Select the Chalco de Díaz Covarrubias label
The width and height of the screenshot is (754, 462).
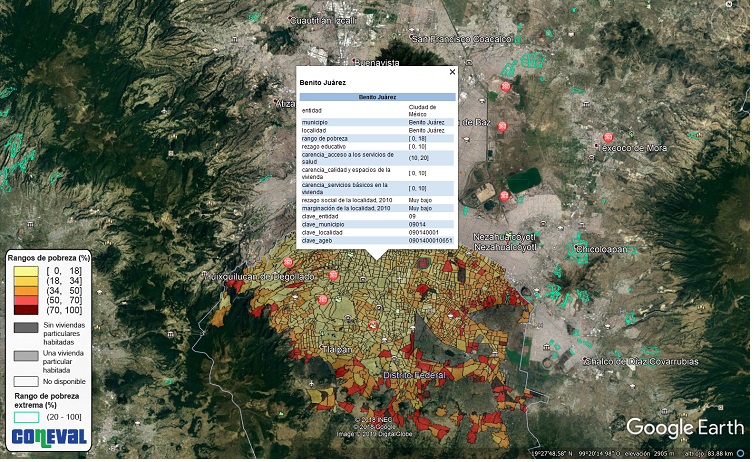coord(641,360)
